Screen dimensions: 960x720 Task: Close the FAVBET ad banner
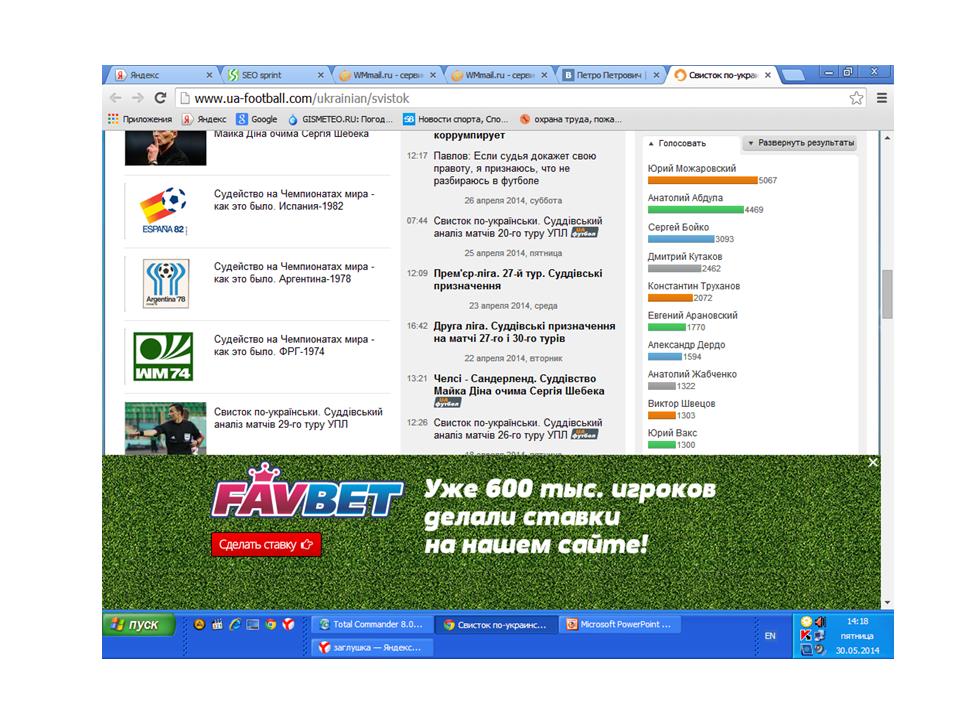[x=873, y=462]
